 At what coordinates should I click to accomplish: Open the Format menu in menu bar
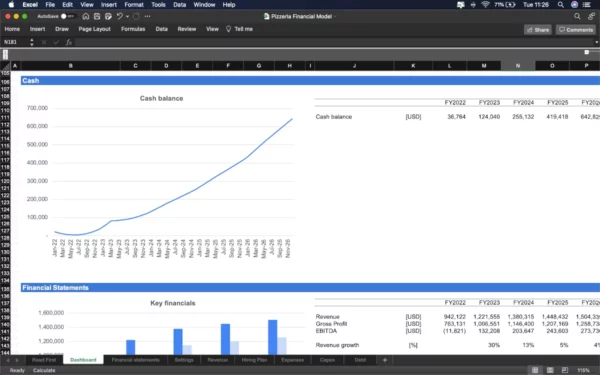[x=134, y=5]
